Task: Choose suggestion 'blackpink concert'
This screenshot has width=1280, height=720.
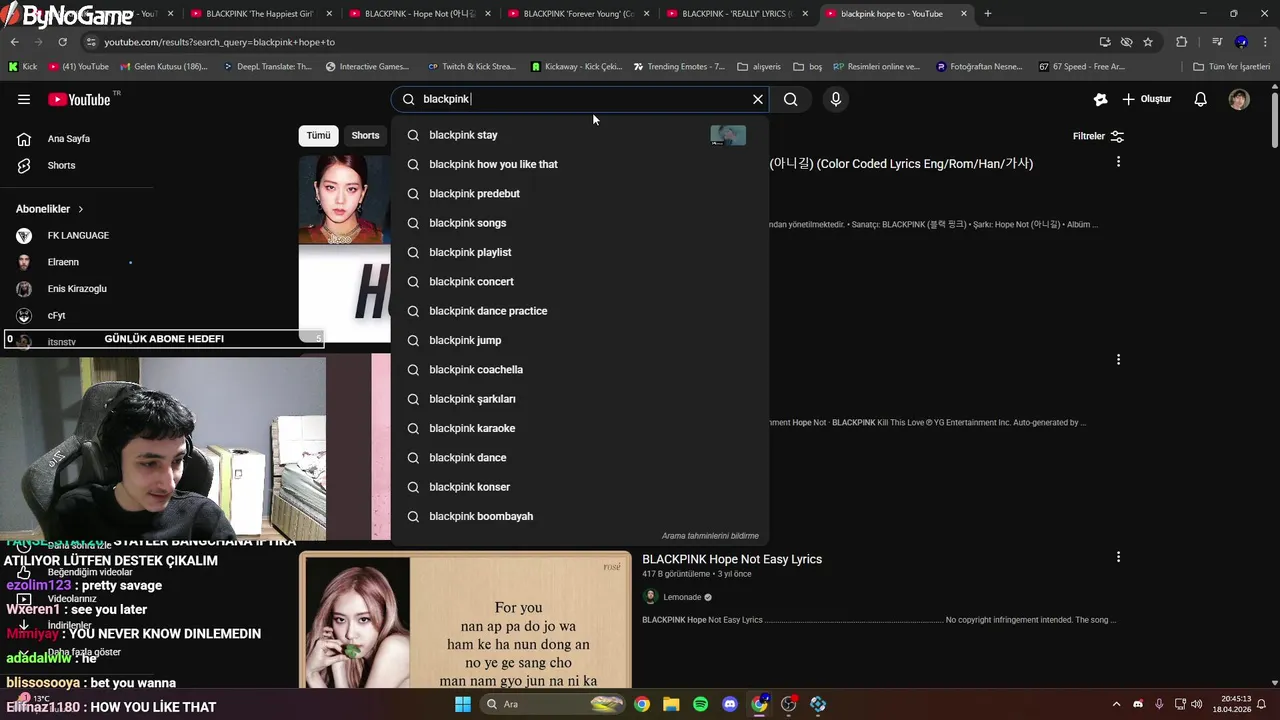Action: click(581, 282)
